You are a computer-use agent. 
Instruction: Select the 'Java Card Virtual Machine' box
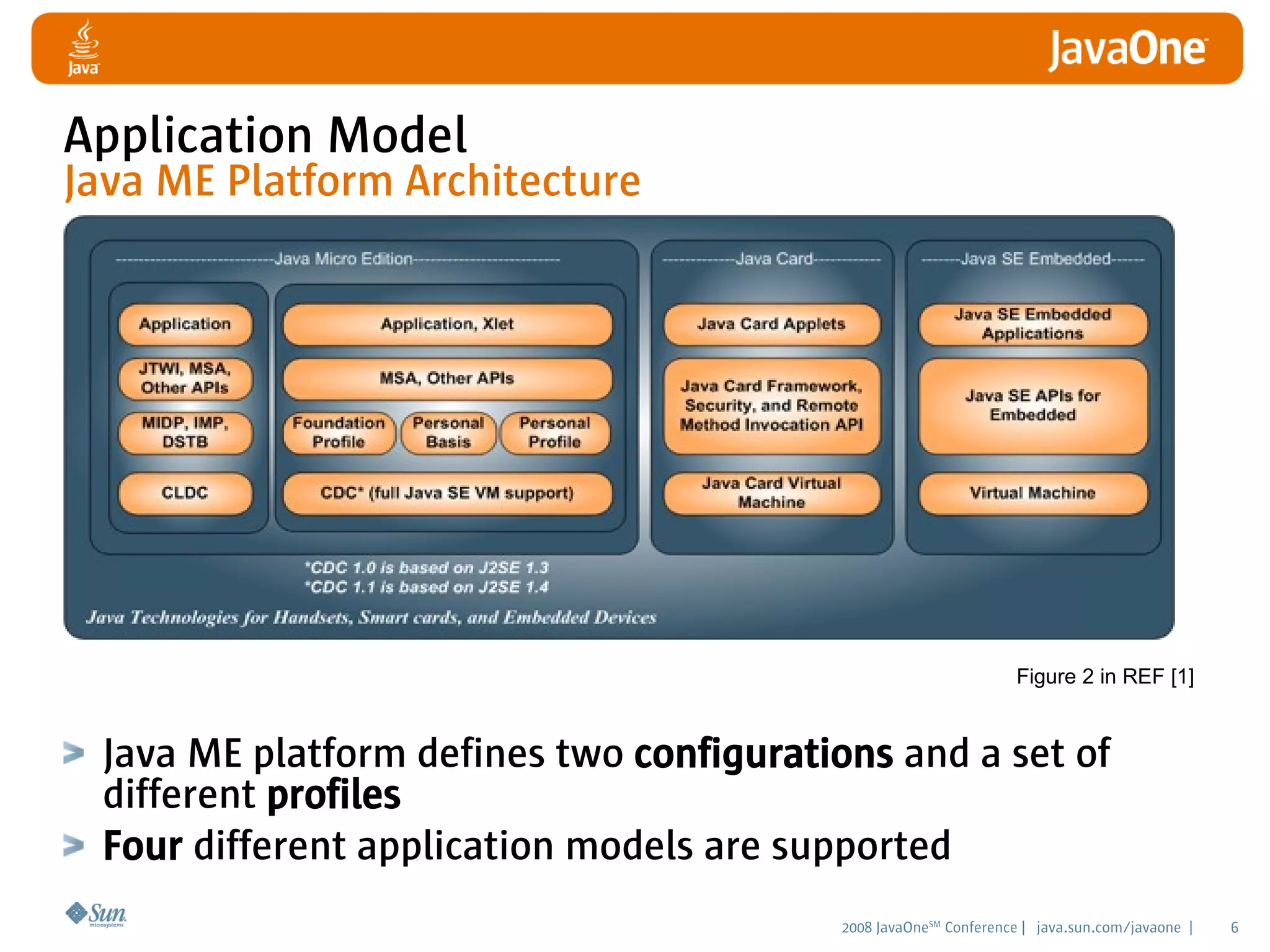771,493
